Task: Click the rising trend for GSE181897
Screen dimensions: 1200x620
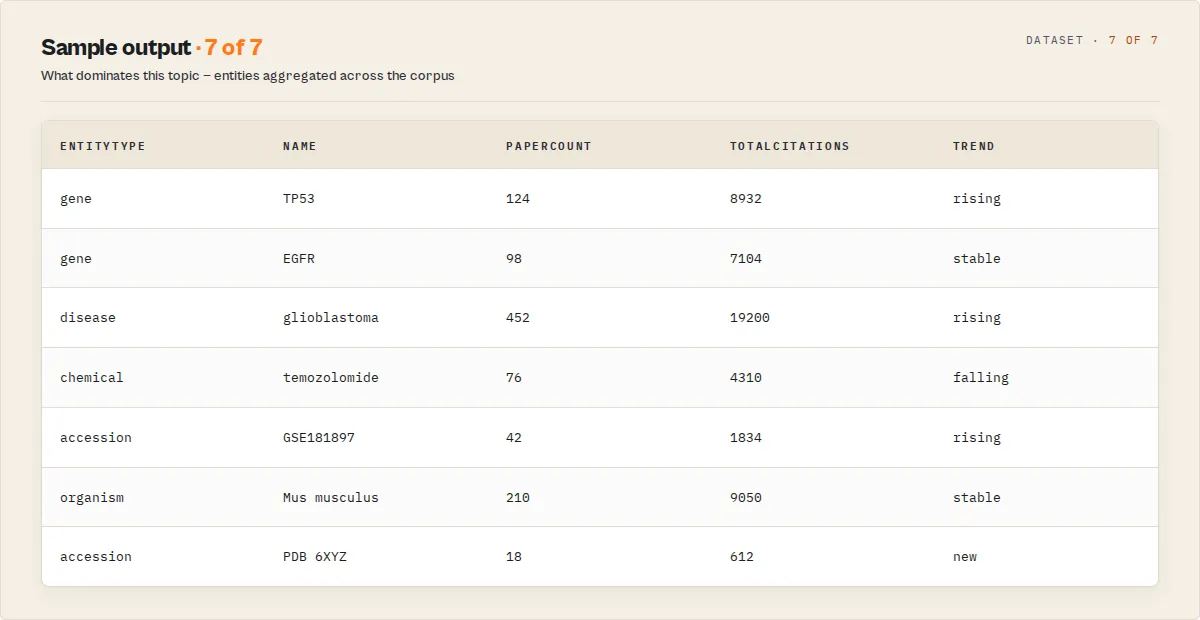Action: coord(977,438)
